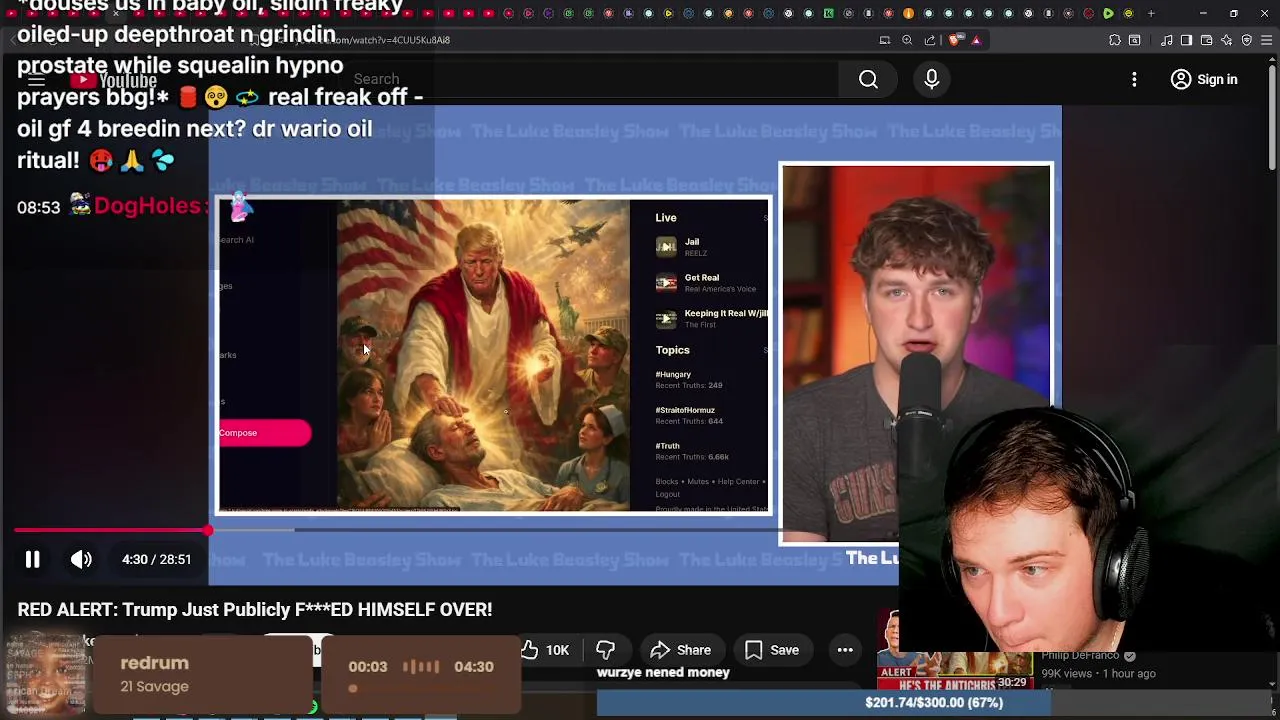The image size is (1280, 720).
Task: Pause the YouTube video
Action: click(32, 560)
